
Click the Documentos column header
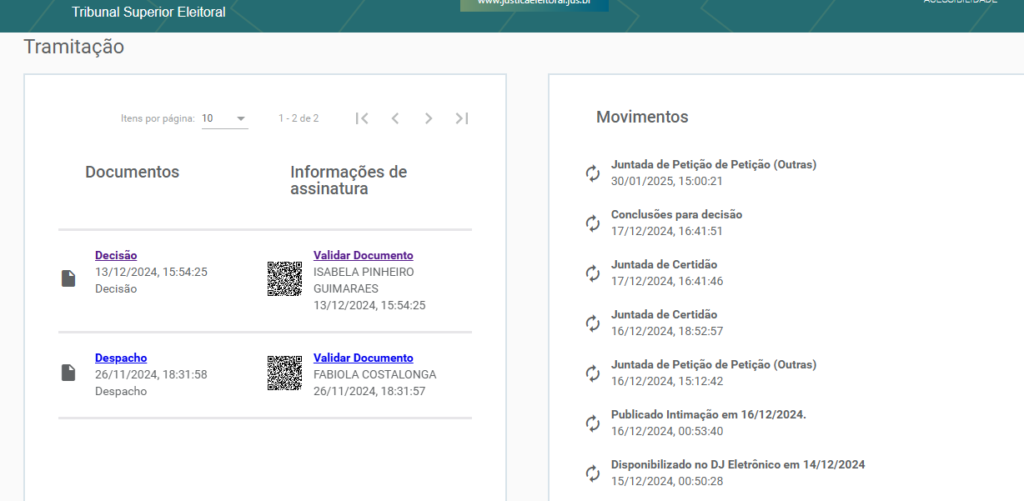[x=132, y=172]
